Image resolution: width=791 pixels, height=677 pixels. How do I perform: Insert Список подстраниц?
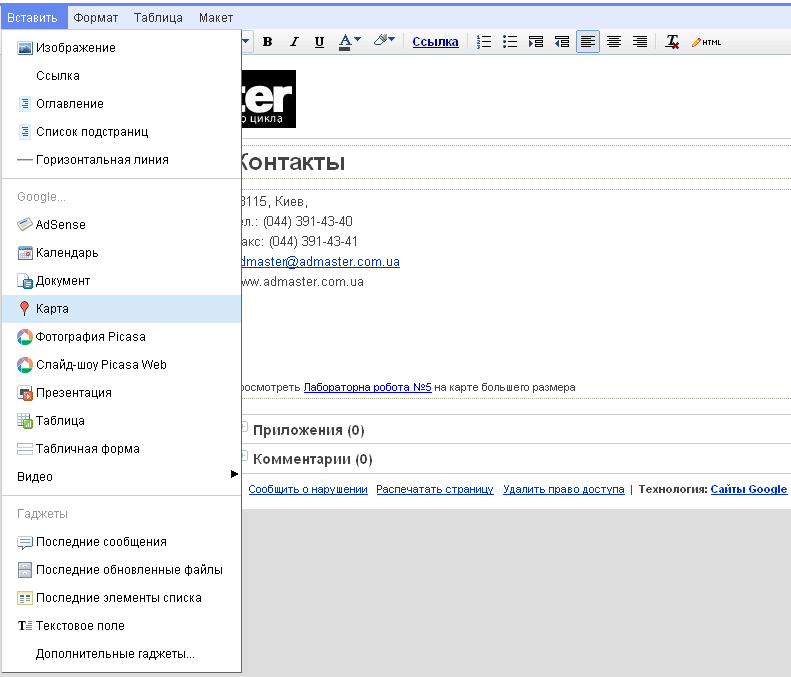[121, 132]
